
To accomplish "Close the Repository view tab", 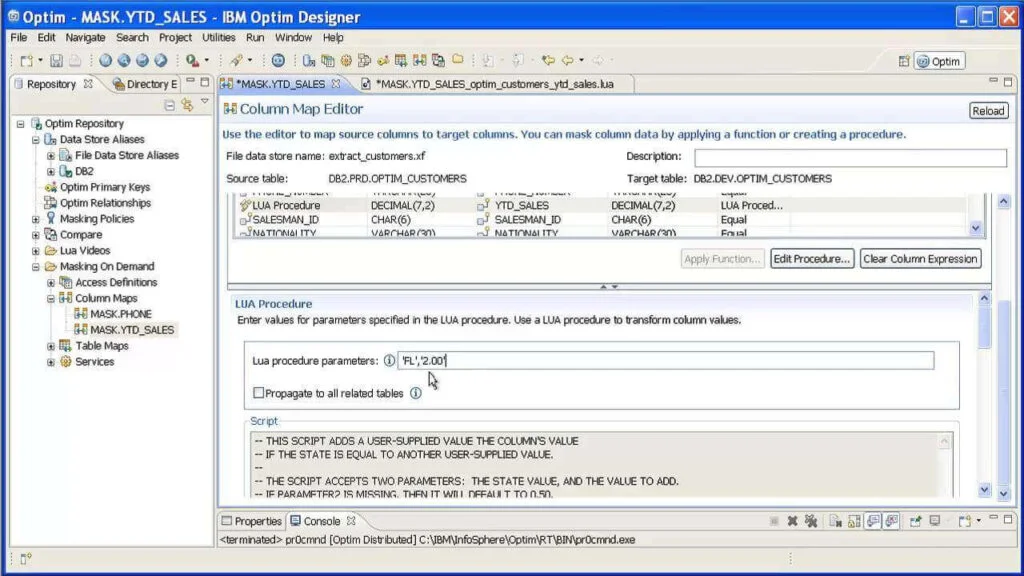I will tap(88, 84).
